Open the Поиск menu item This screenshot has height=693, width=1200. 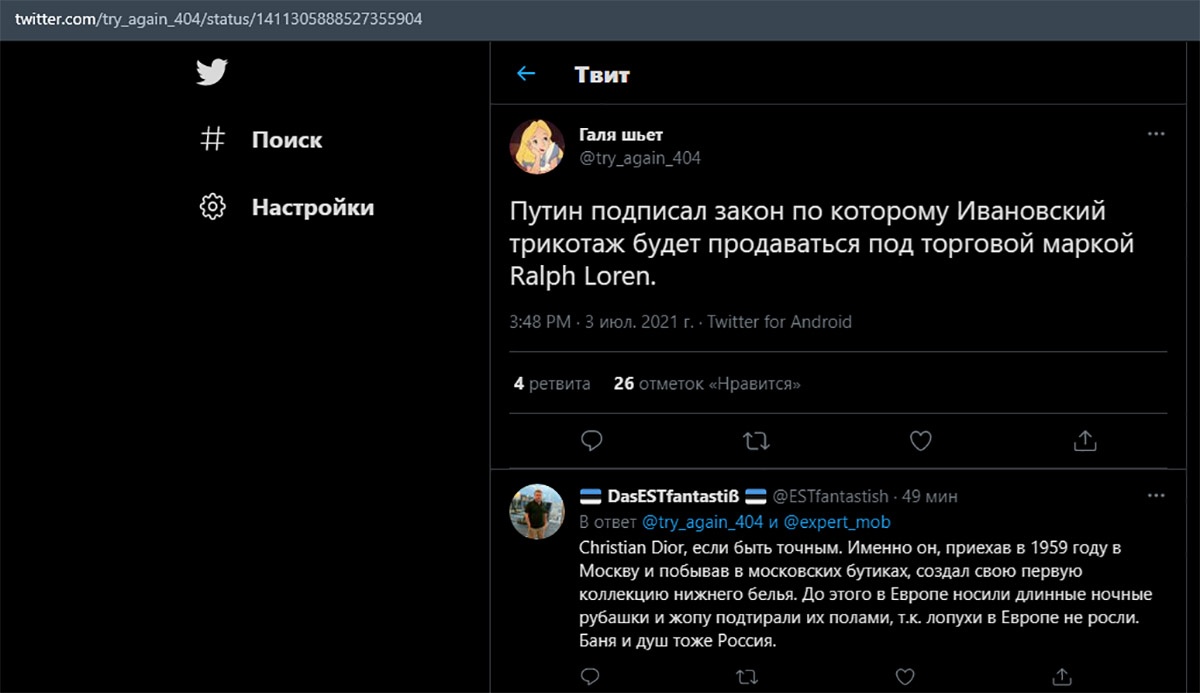tap(287, 140)
